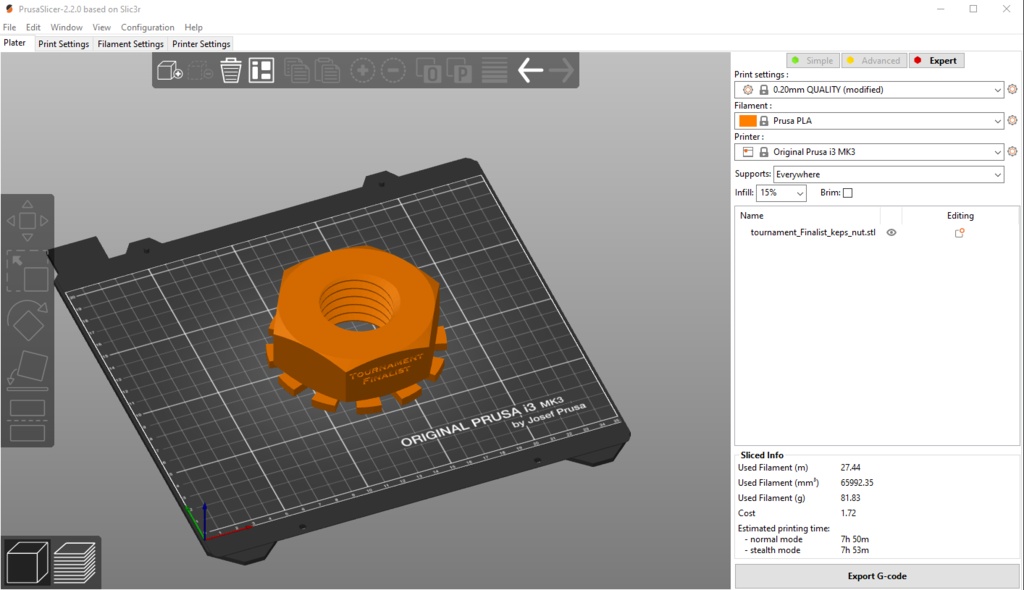Switch to Simple mode
The height and width of the screenshot is (590, 1024).
[813, 60]
